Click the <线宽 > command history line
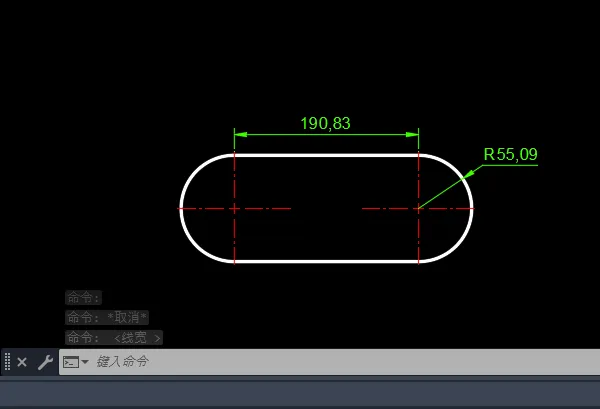The height and width of the screenshot is (409, 600). coord(113,338)
